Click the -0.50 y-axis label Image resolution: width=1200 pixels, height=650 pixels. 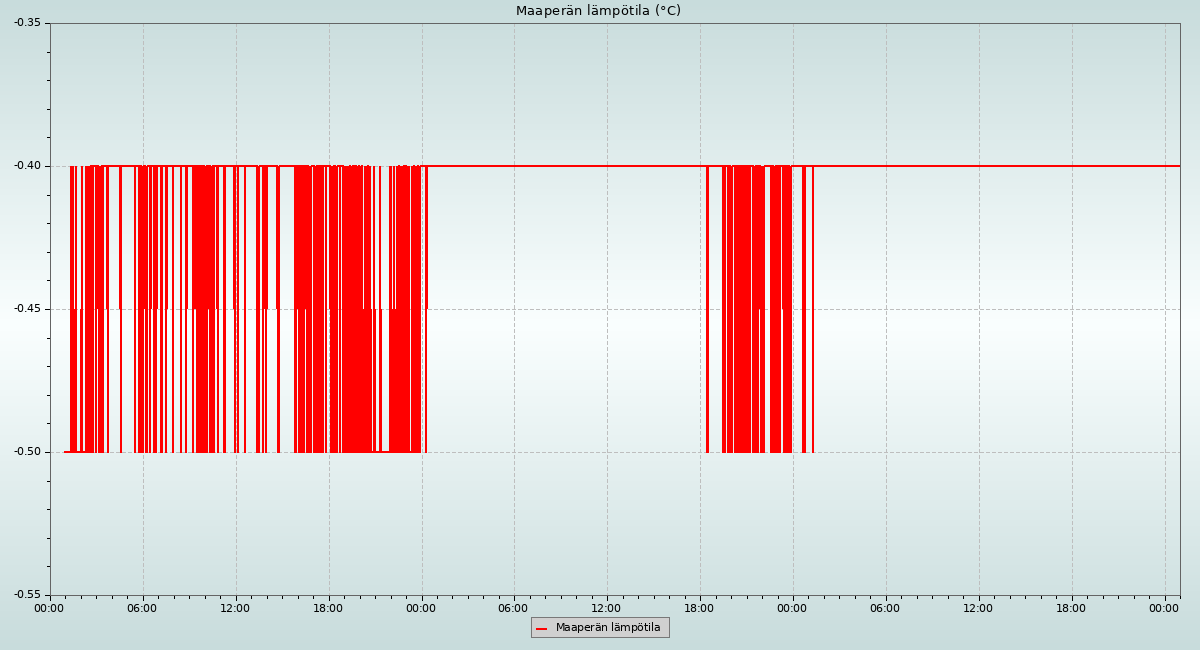(x=27, y=452)
